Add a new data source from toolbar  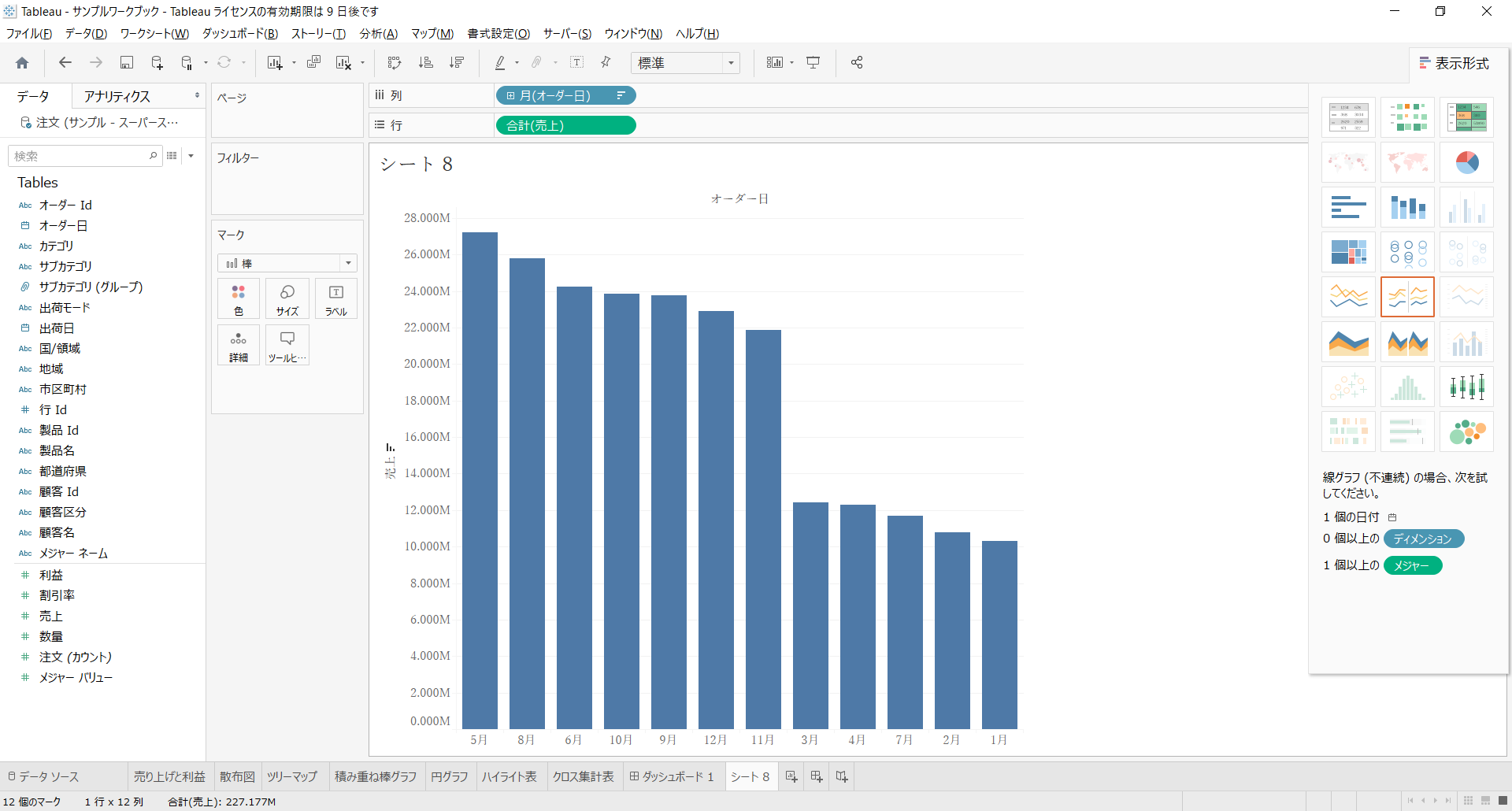pyautogui.click(x=157, y=63)
